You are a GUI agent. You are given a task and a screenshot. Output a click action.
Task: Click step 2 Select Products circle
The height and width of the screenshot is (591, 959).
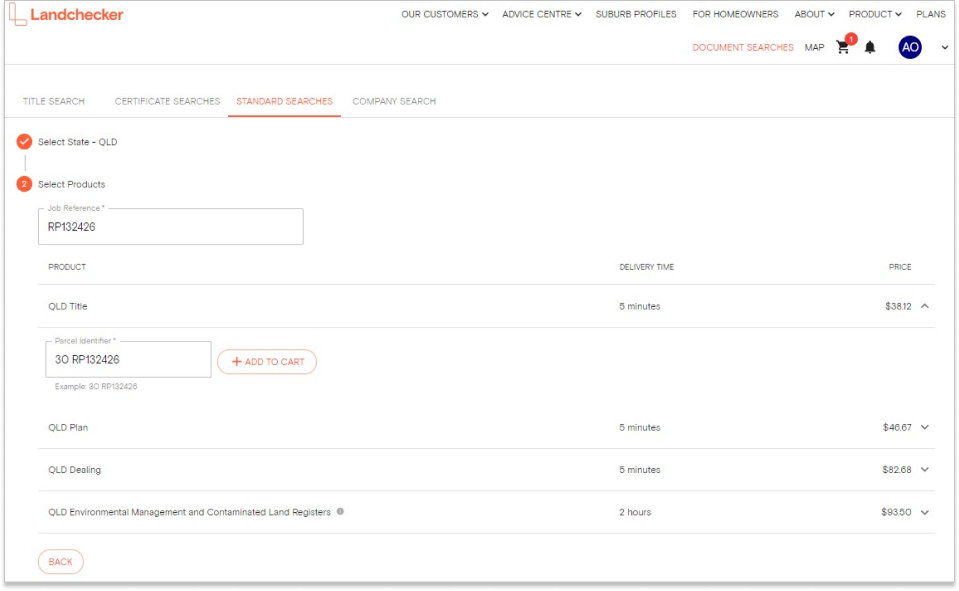24,184
